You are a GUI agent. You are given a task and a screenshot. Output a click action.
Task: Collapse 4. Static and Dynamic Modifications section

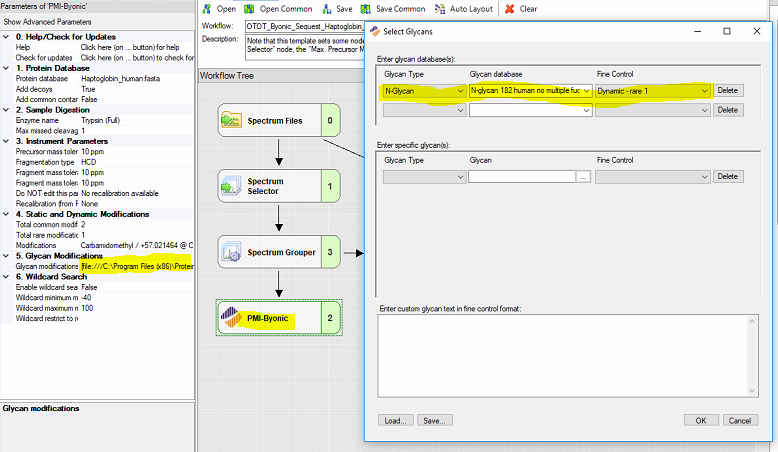click(6, 214)
